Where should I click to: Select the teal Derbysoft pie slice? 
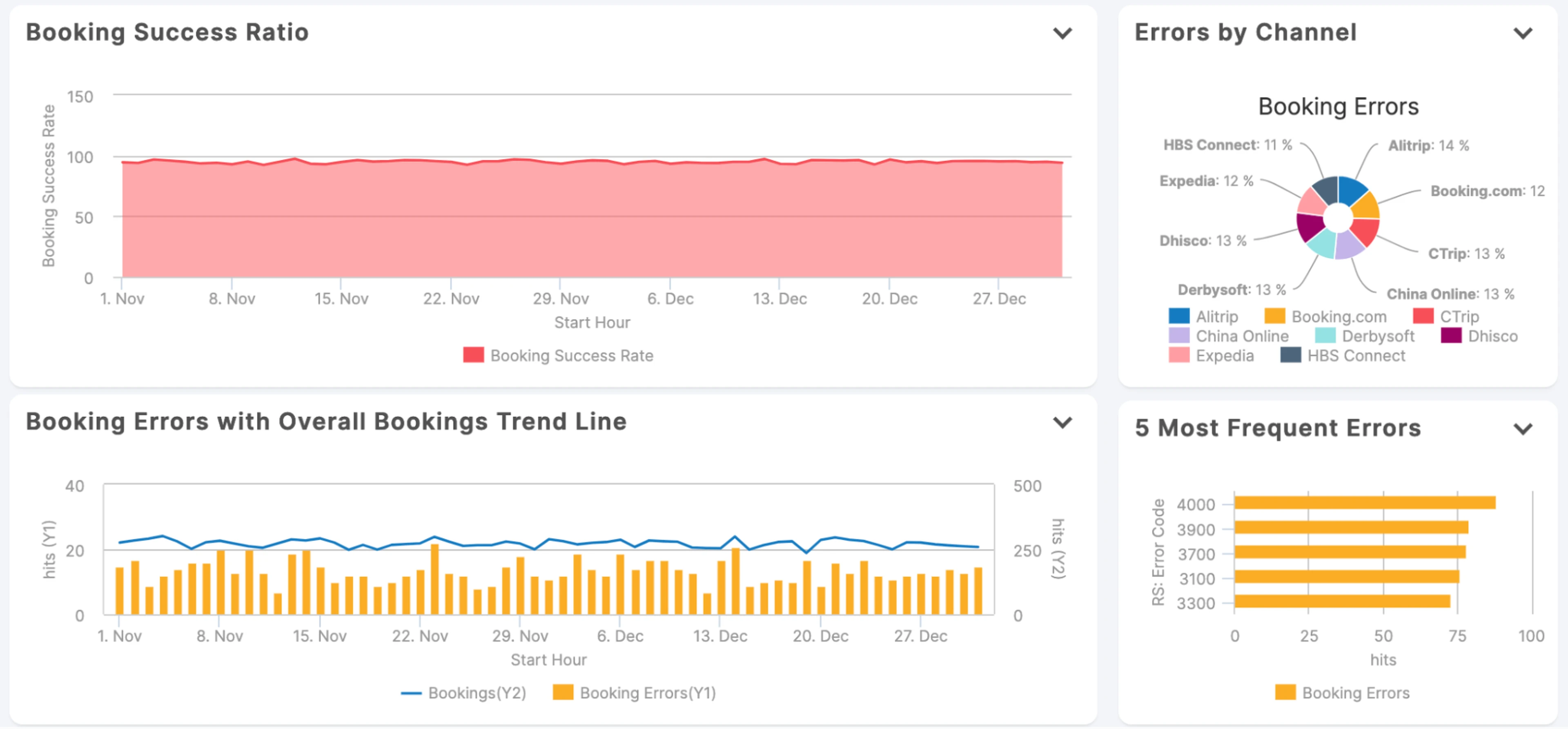[1323, 243]
